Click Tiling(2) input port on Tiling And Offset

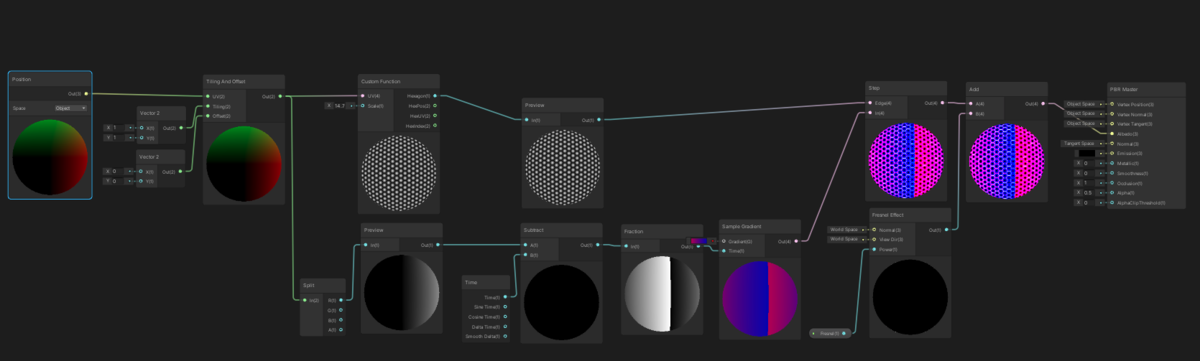tap(208, 106)
